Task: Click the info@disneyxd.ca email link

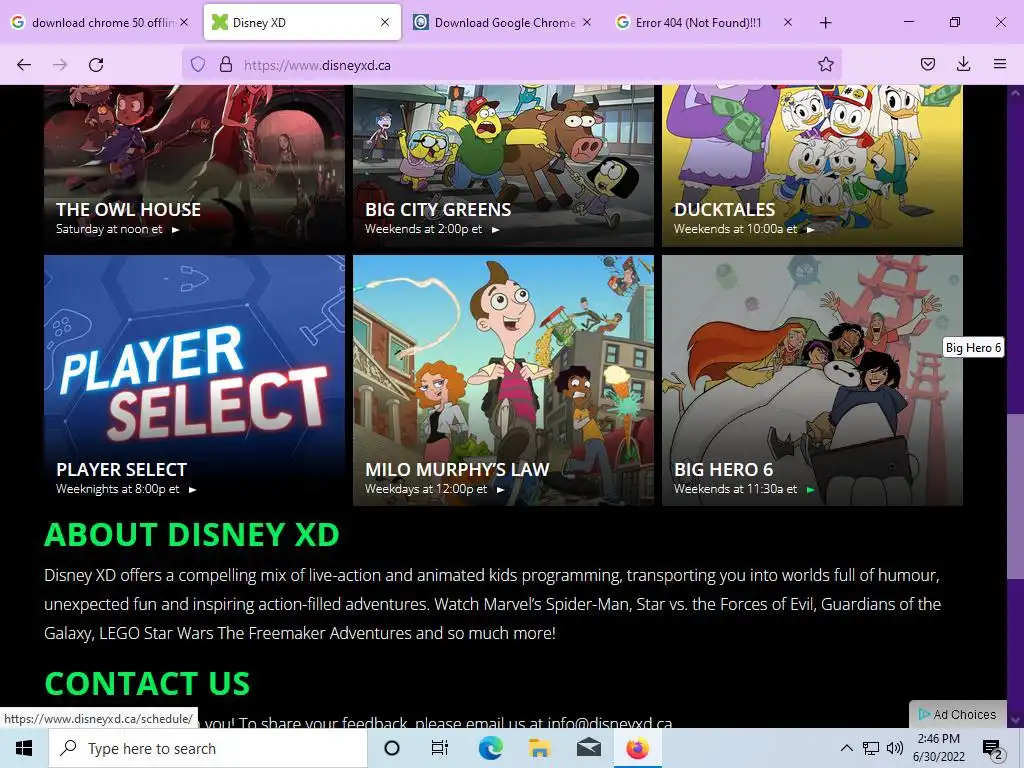Action: coord(609,723)
